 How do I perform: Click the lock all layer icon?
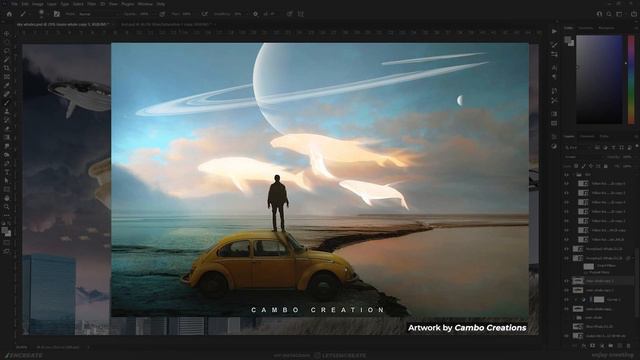click(x=606, y=166)
